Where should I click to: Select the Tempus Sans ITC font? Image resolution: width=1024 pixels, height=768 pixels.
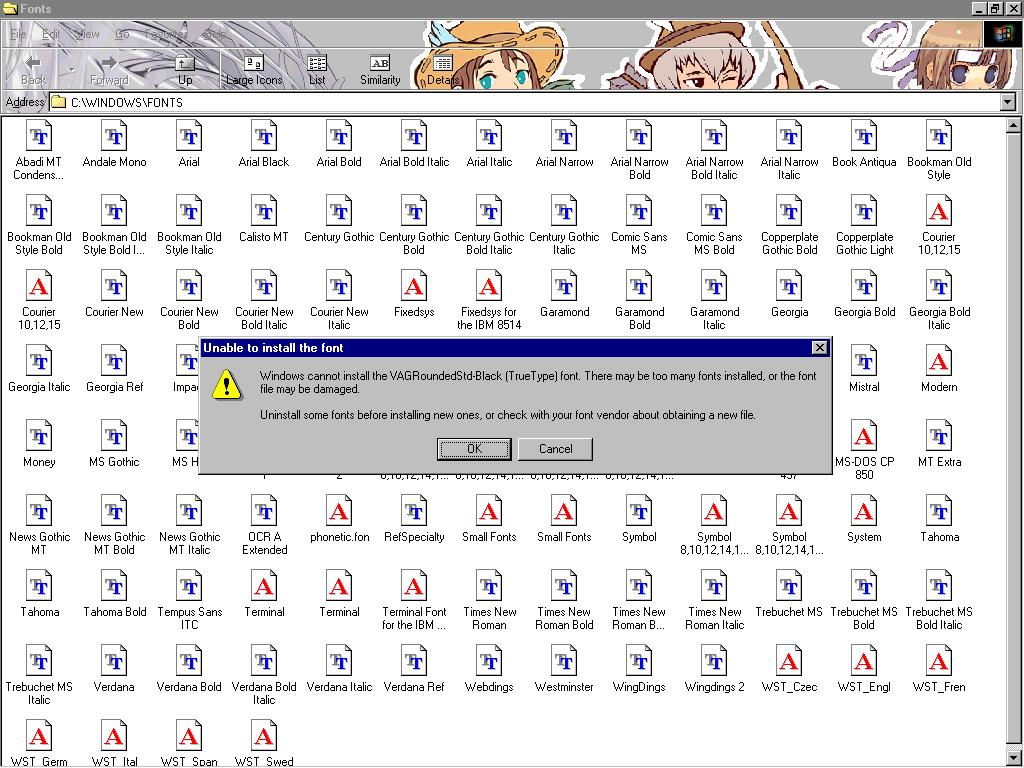coord(189,587)
